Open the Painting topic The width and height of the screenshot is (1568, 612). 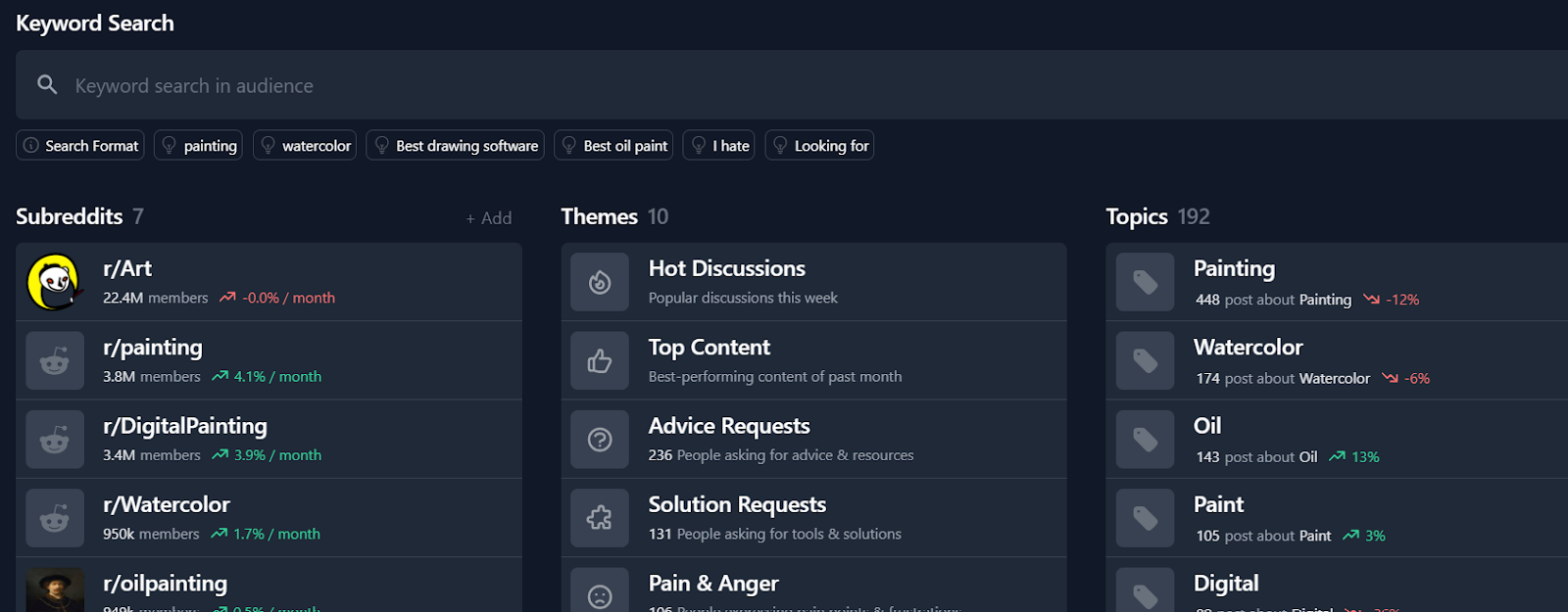click(1337, 282)
